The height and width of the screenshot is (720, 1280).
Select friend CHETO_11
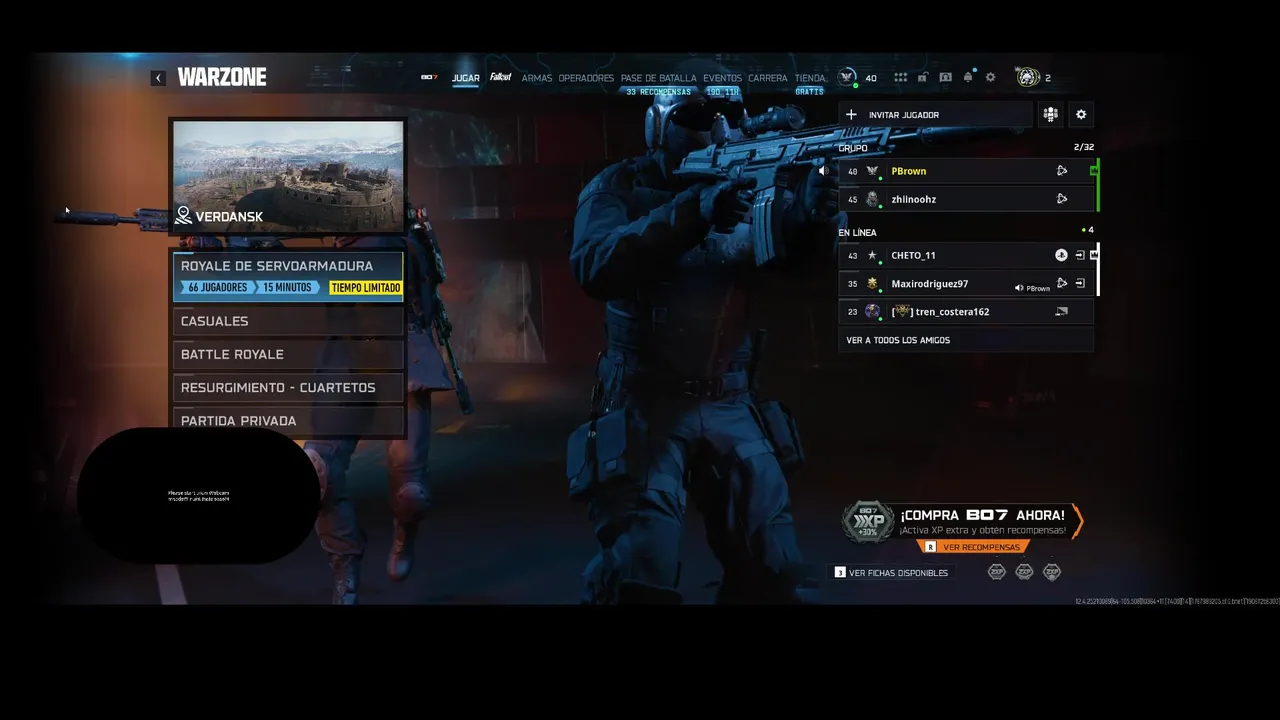pos(965,255)
